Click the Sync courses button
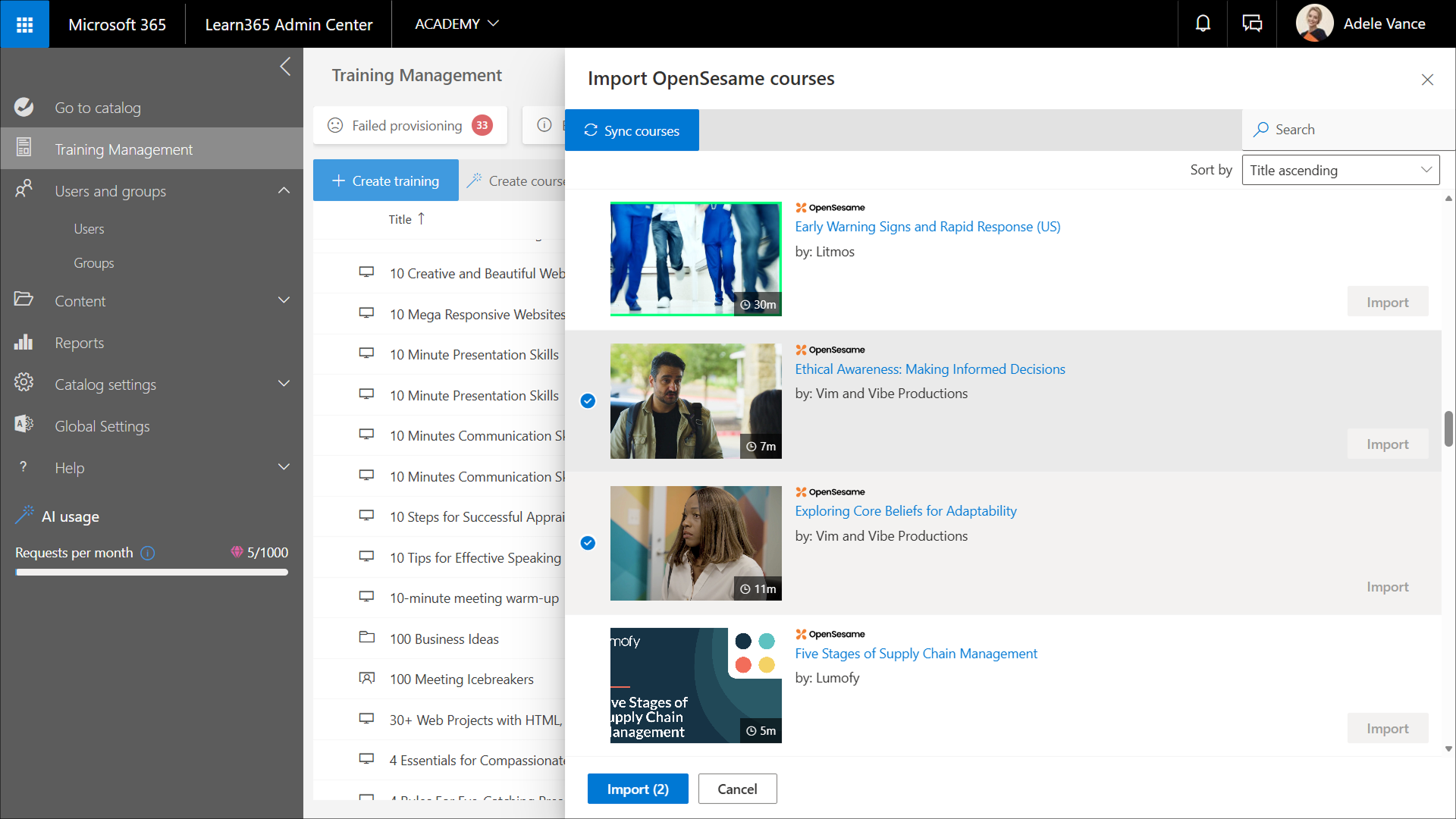 [632, 130]
